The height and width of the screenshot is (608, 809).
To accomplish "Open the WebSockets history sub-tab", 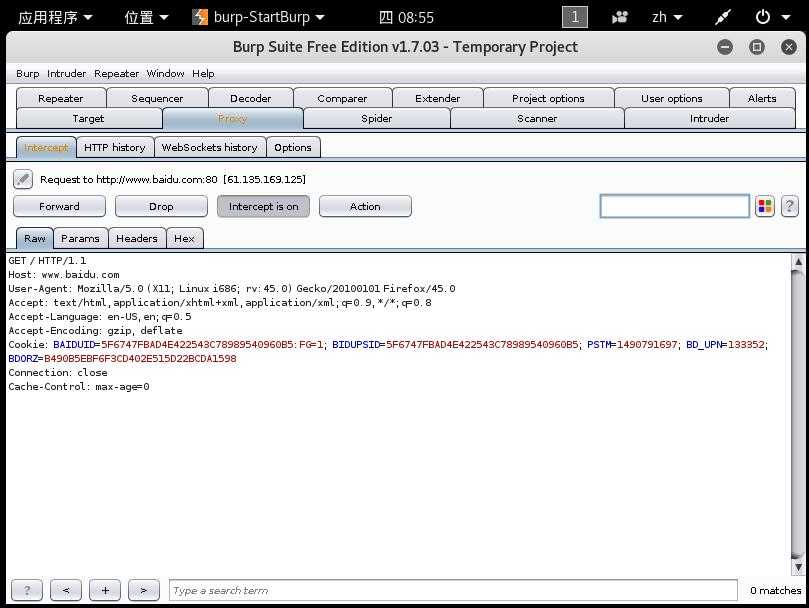I will [209, 148].
